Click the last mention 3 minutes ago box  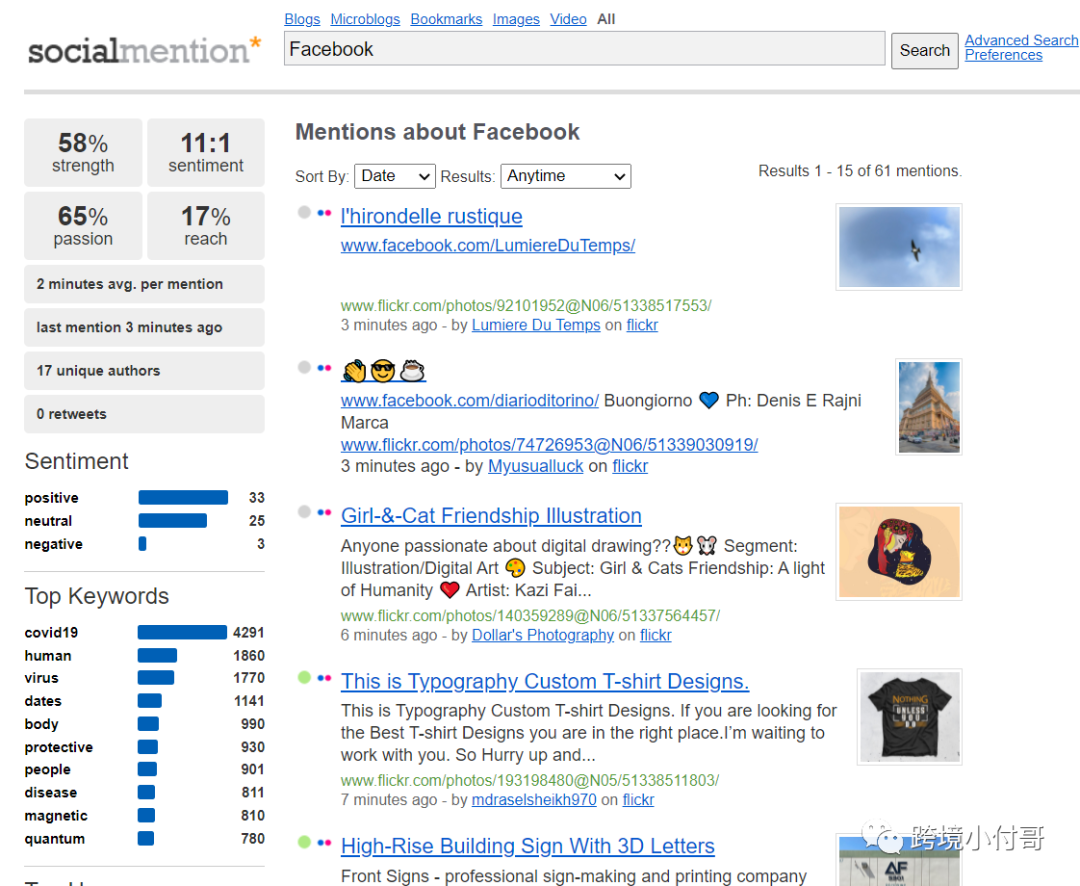(145, 327)
